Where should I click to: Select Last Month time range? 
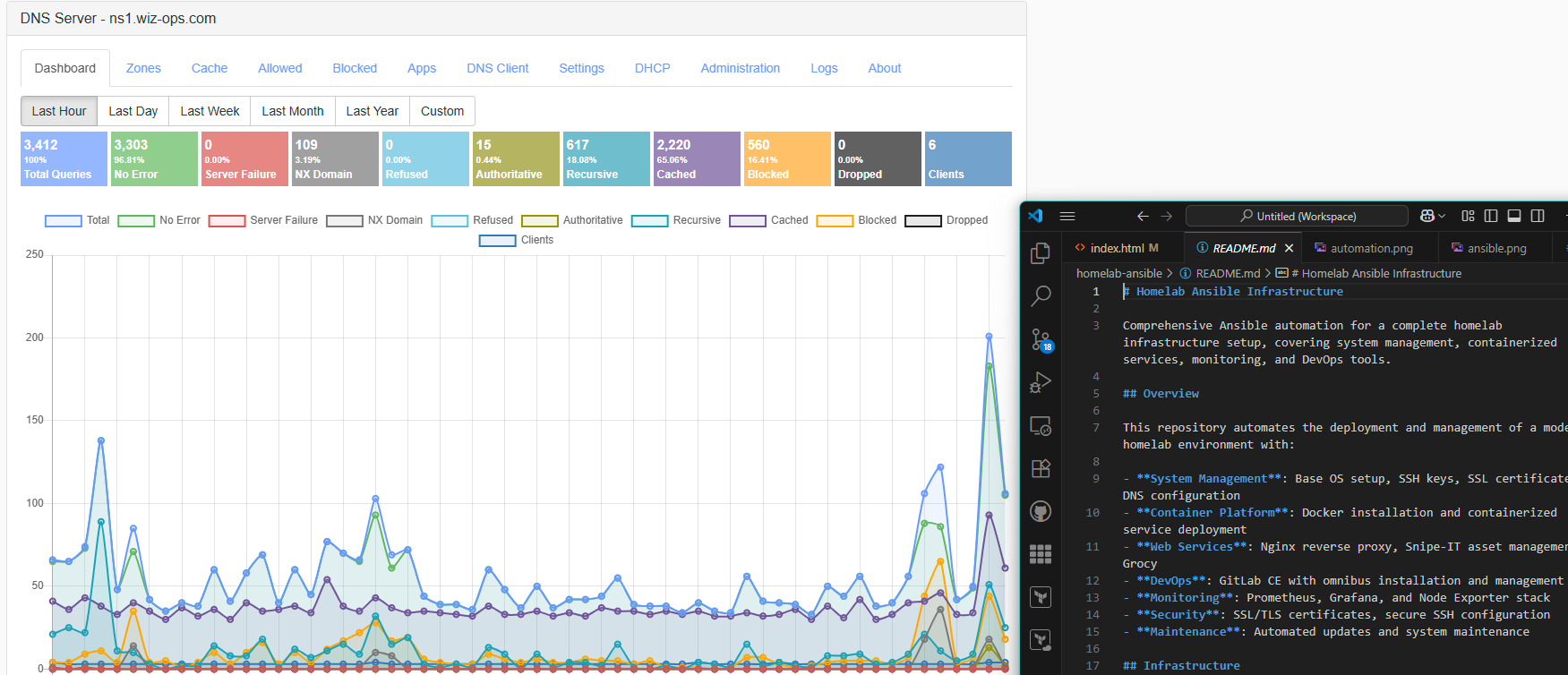(x=293, y=111)
